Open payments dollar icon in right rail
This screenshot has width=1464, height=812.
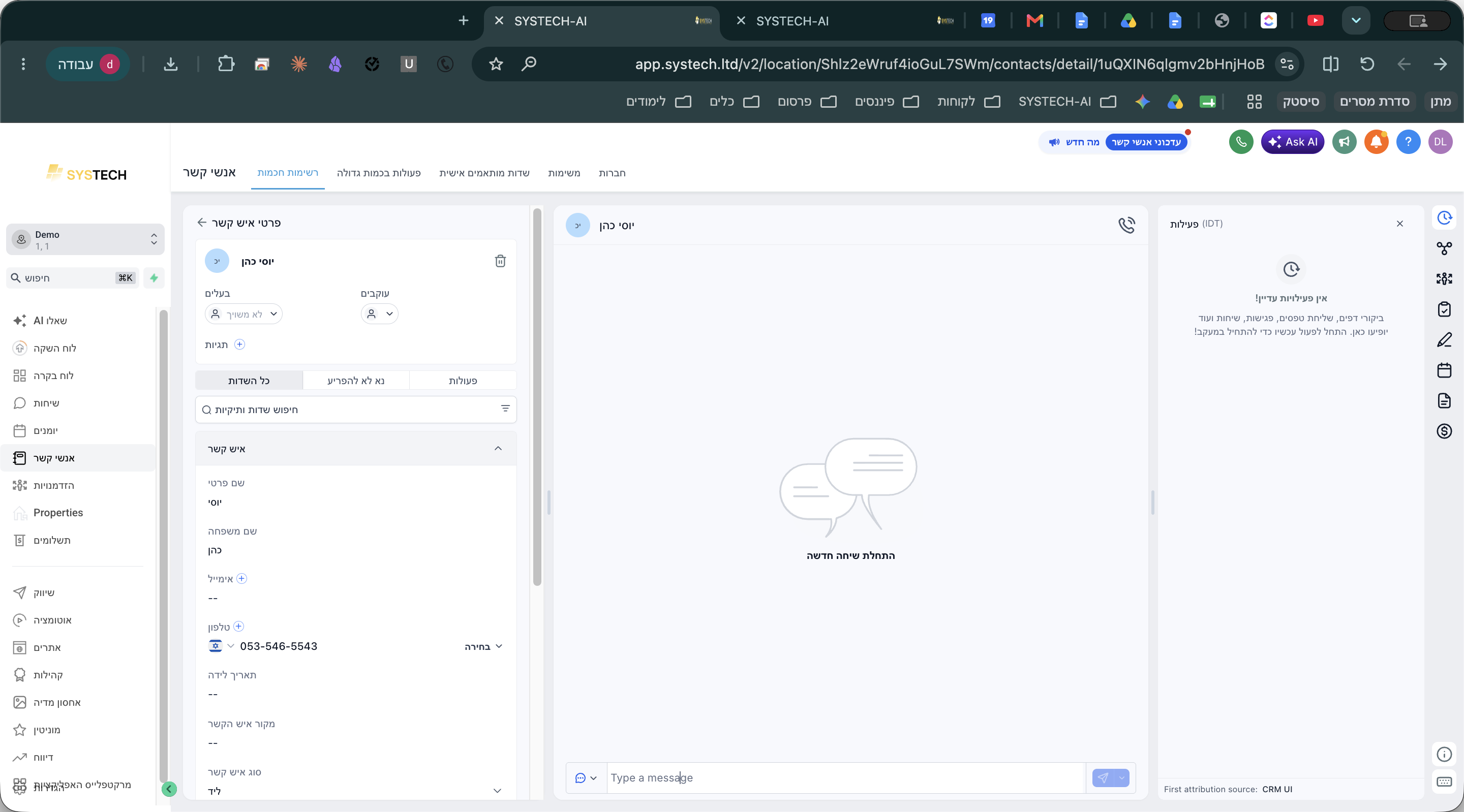1444,431
